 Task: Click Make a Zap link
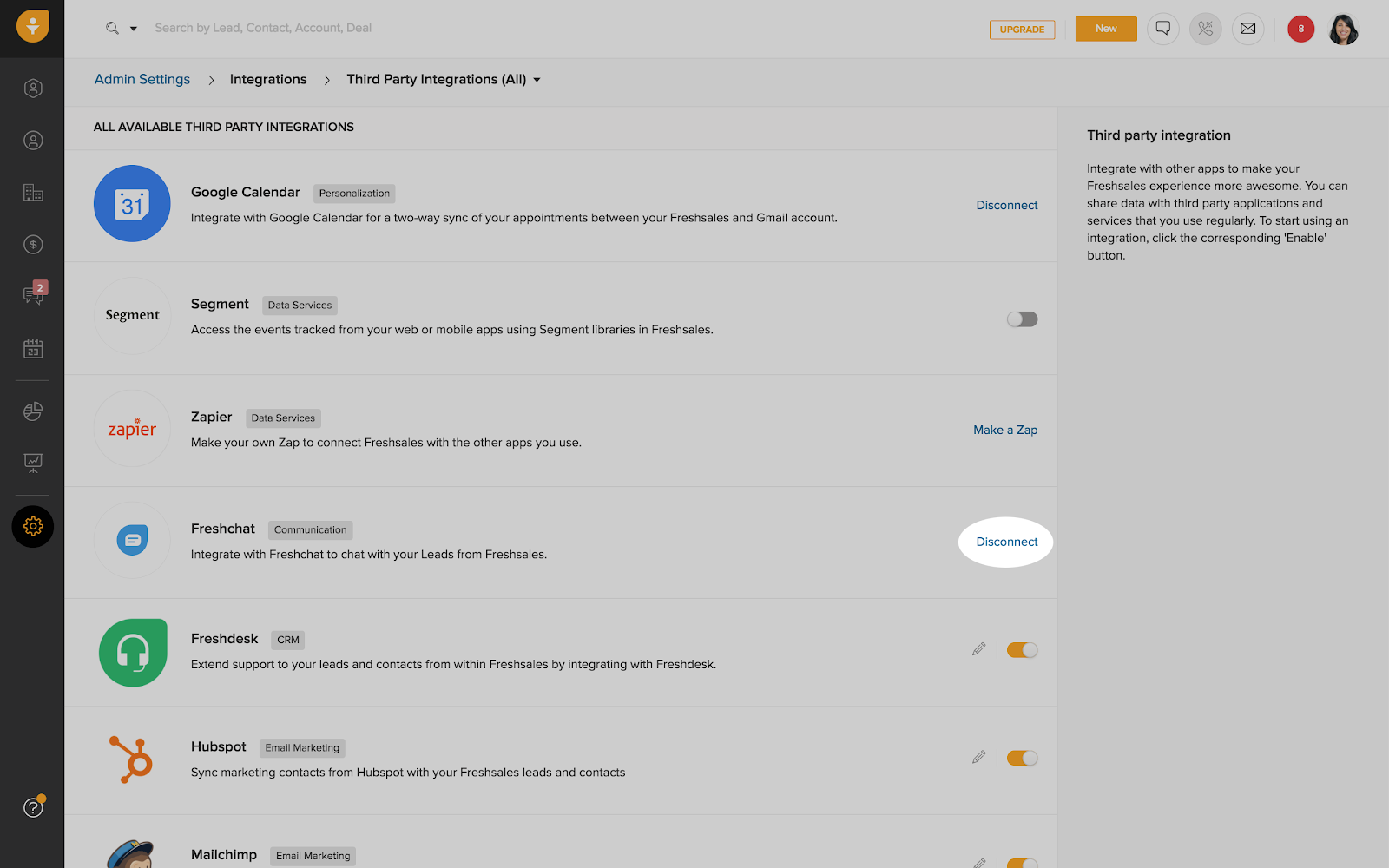1005,431
